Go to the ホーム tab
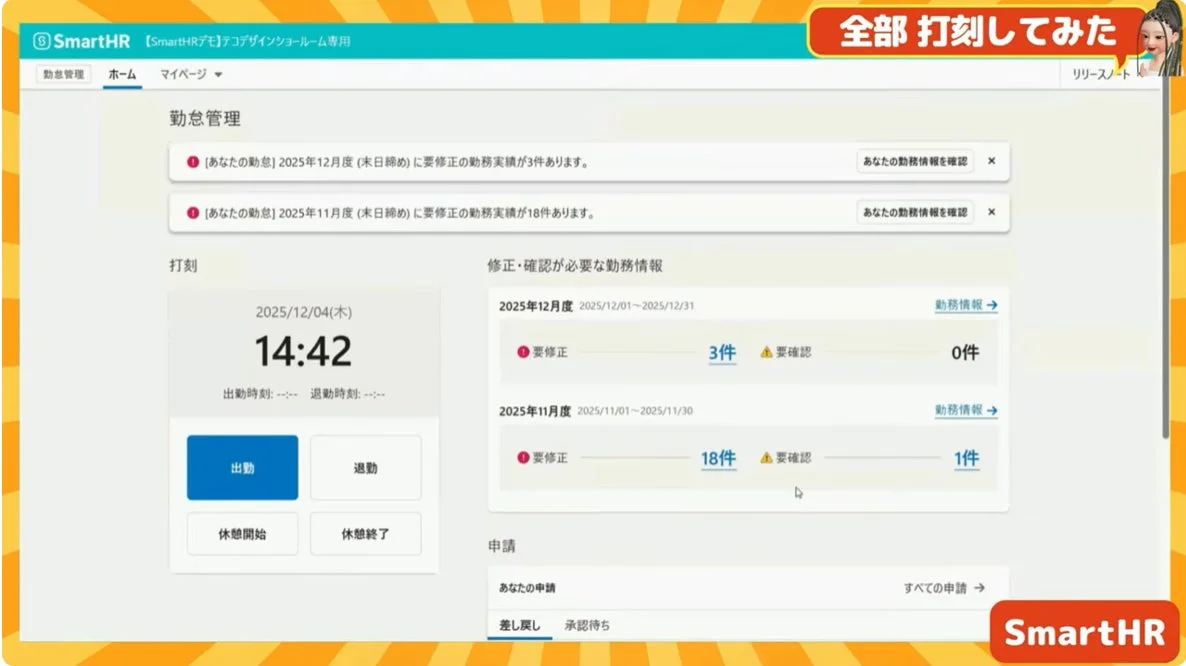The height and width of the screenshot is (666, 1186). pos(121,73)
